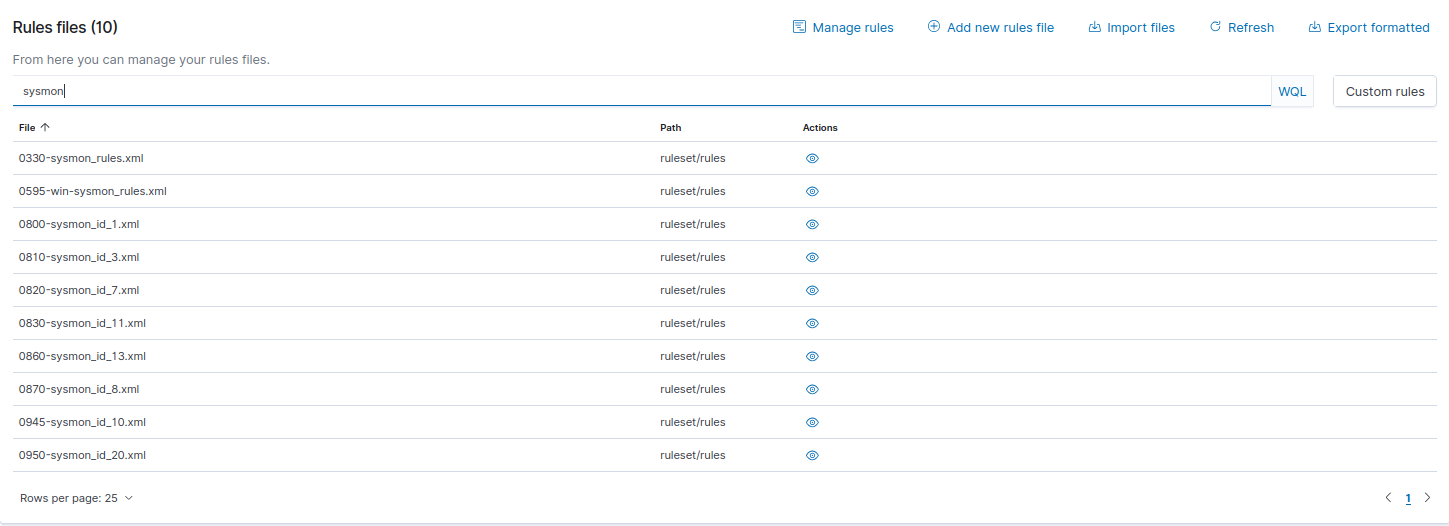Inspect 0830-sysmon_id_11.xml with eye icon
This screenshot has height=526, width=1449.
(812, 323)
